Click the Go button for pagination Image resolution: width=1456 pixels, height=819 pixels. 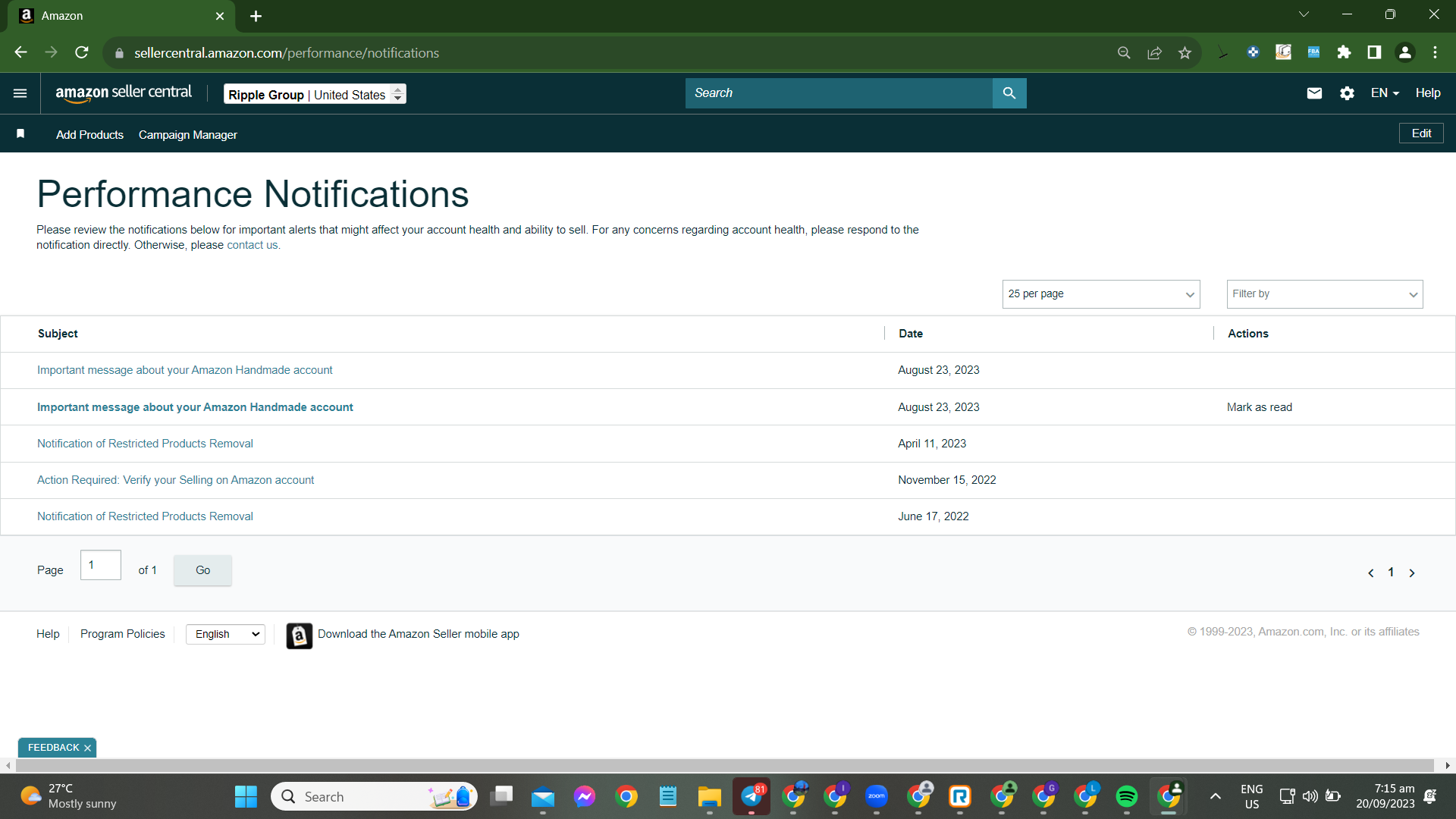202,570
